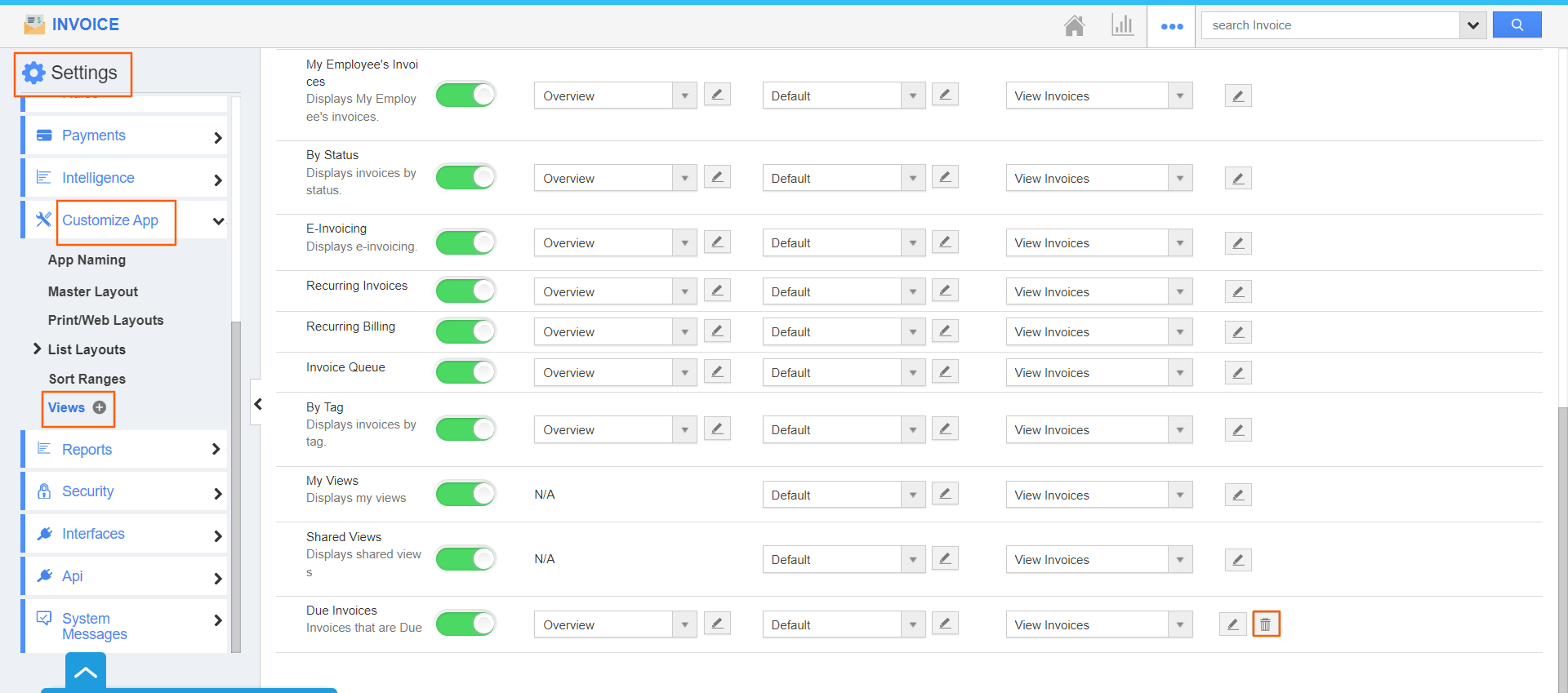Screen dimensions: 1568x693
Task: Disable the Recurring Invoices view toggle
Action: click(x=465, y=291)
